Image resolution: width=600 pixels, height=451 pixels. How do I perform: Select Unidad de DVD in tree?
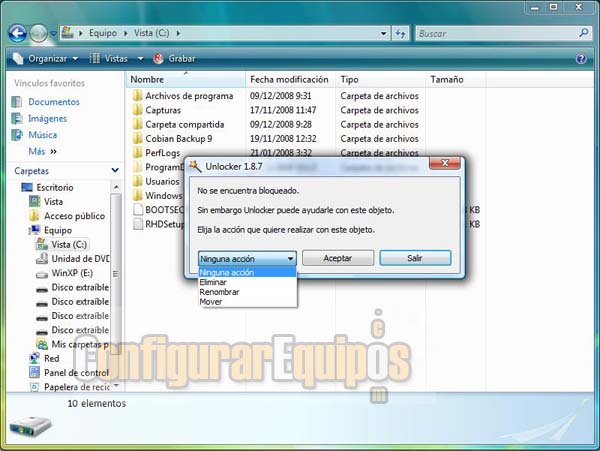[x=80, y=259]
